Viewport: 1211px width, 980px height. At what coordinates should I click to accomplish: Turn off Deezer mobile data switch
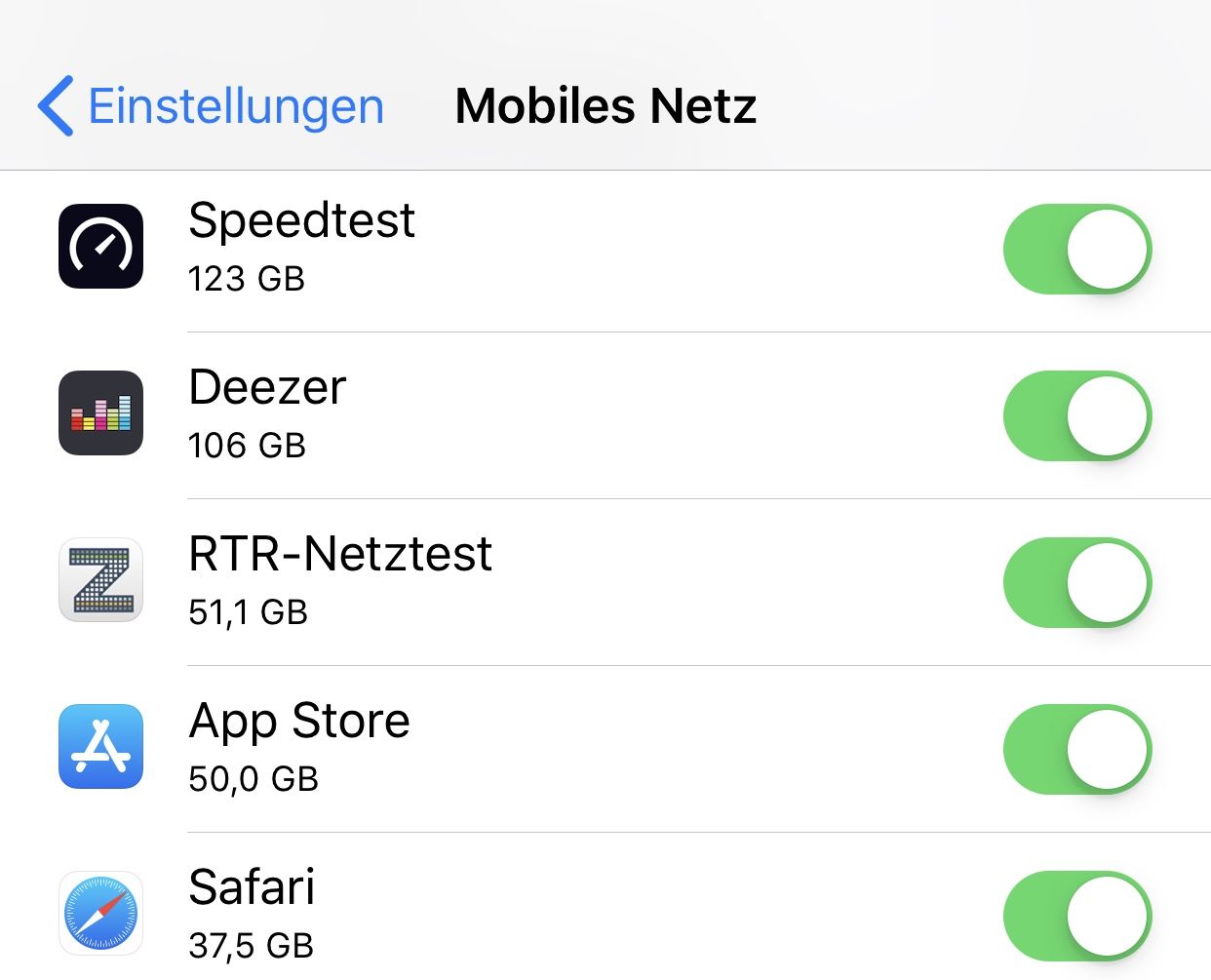click(x=1076, y=415)
